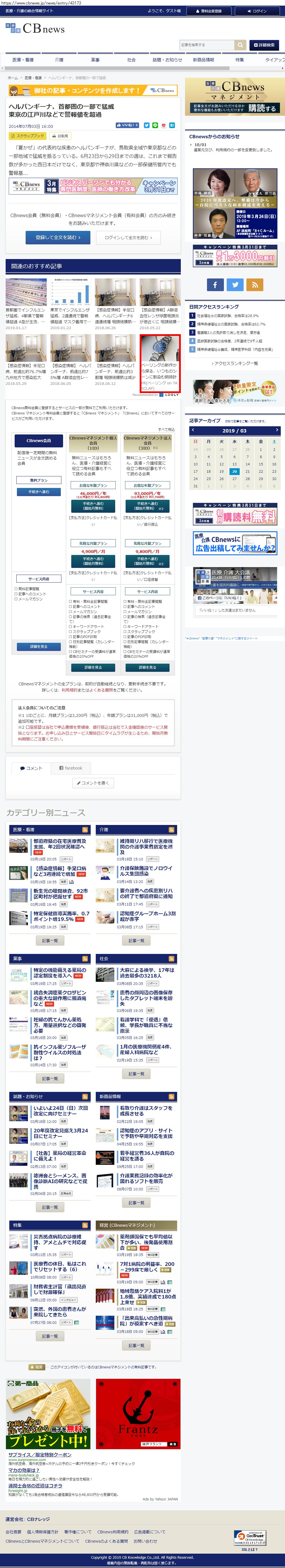Image resolution: width=285 pixels, height=1568 pixels.
Task: Switch to the facebook comments tab
Action: coord(71,768)
